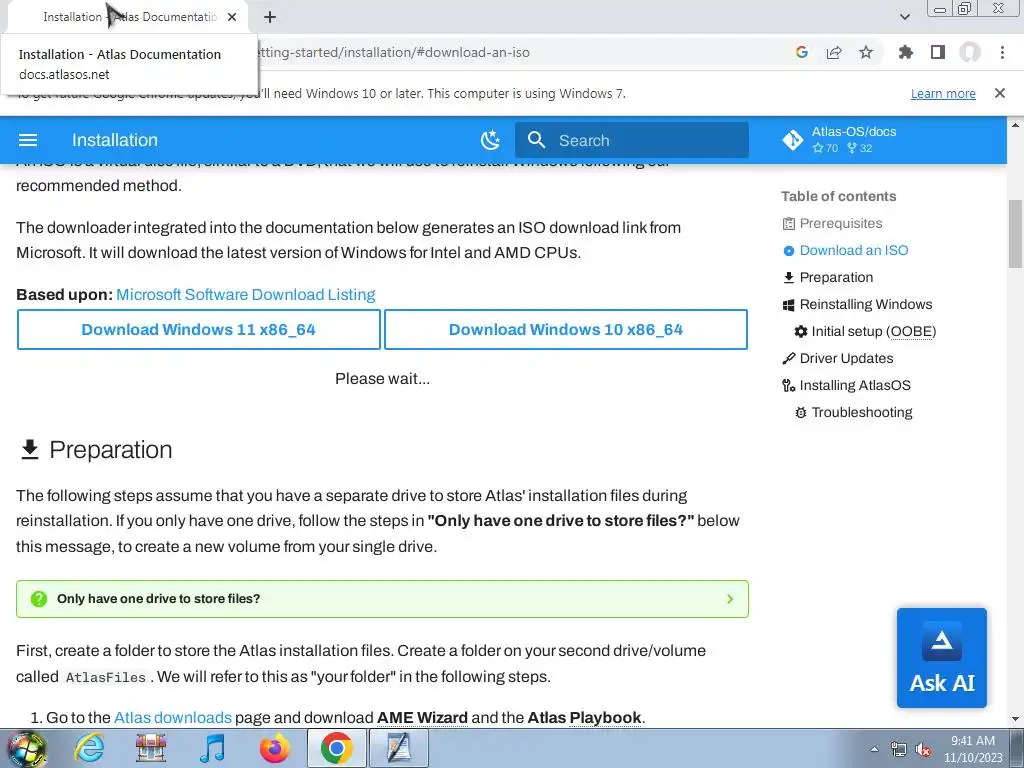Click Chrome taskbar icon
This screenshot has height=768, width=1024.
click(337, 748)
